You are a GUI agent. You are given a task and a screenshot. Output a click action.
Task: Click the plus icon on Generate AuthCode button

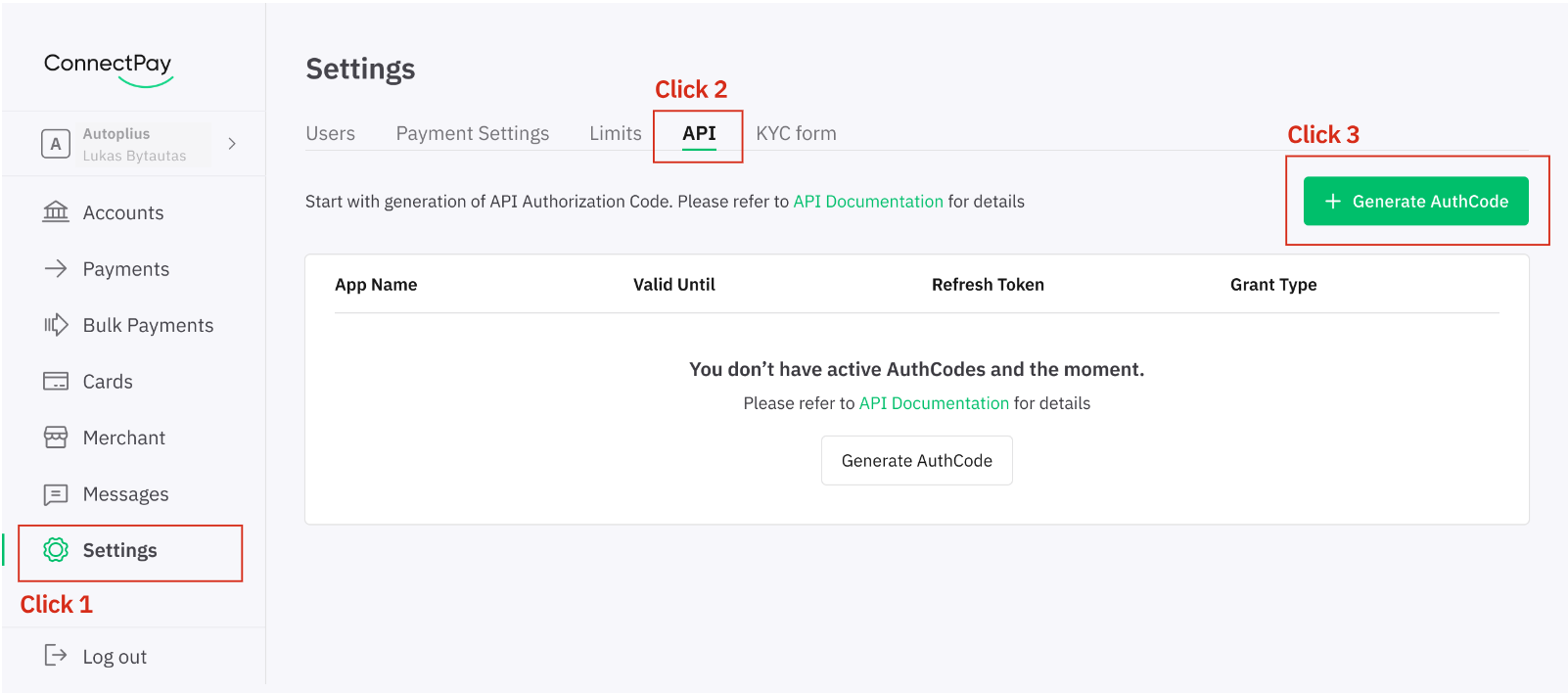pyautogui.click(x=1332, y=201)
